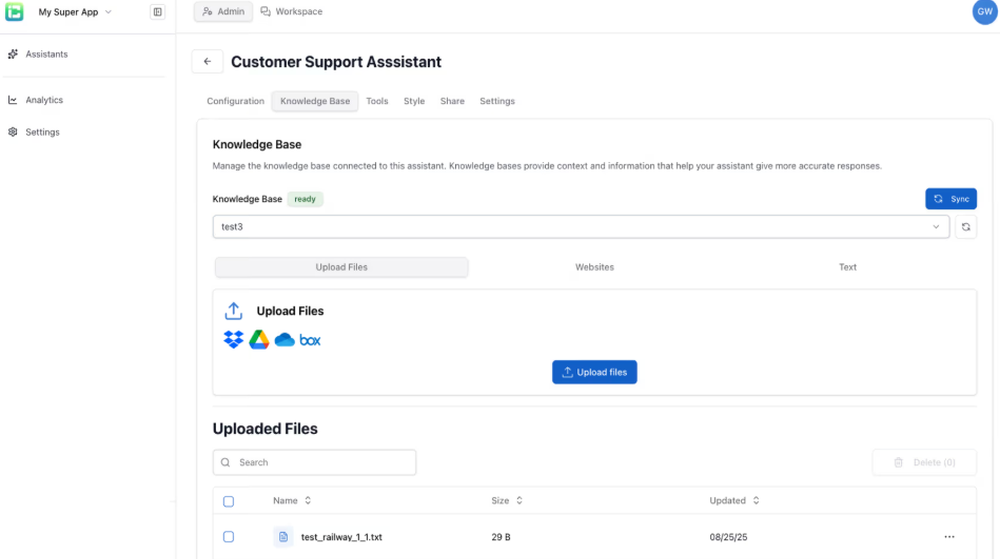Open three-dot menu for test_railway_1_1.txt

[x=949, y=537]
